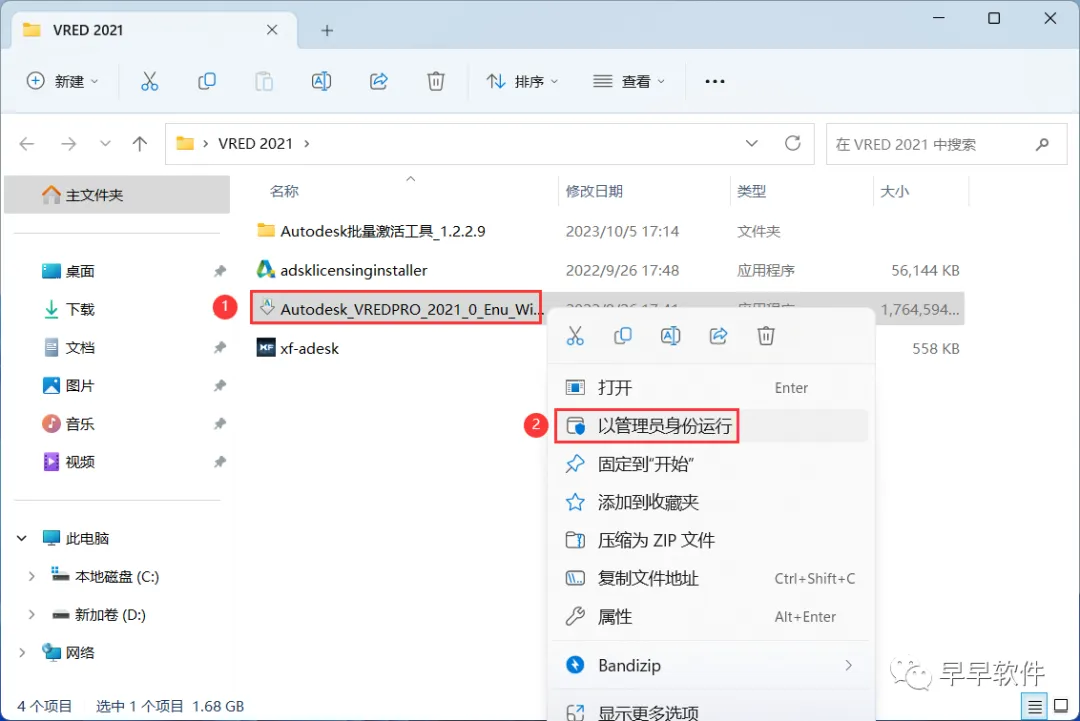Choose 压缩为 ZIP 文件
The width and height of the screenshot is (1080, 721).
pos(712,541)
